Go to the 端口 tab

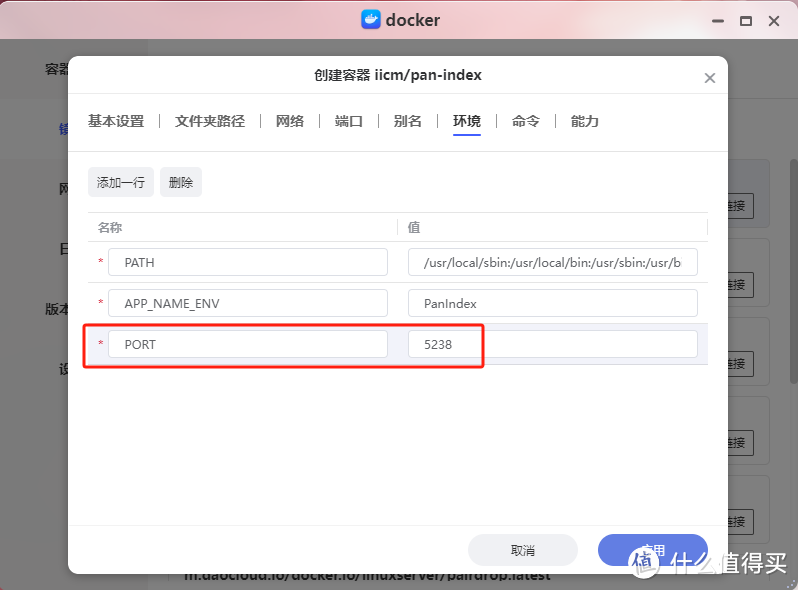coord(349,121)
